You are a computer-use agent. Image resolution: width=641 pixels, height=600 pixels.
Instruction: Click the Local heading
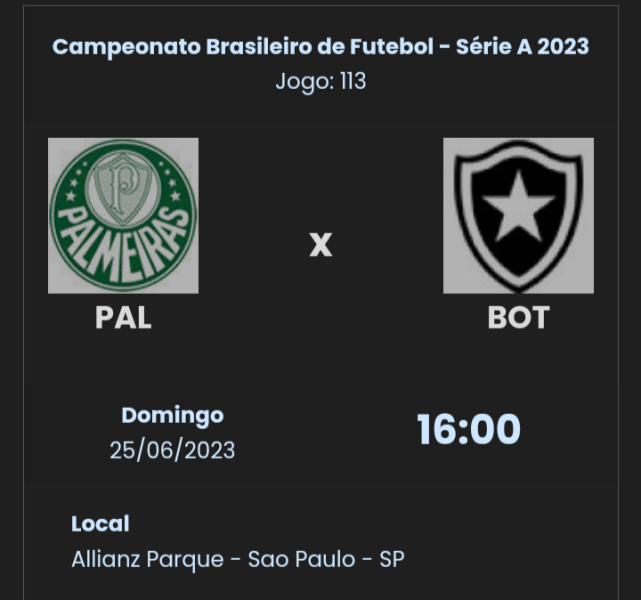(x=100, y=523)
